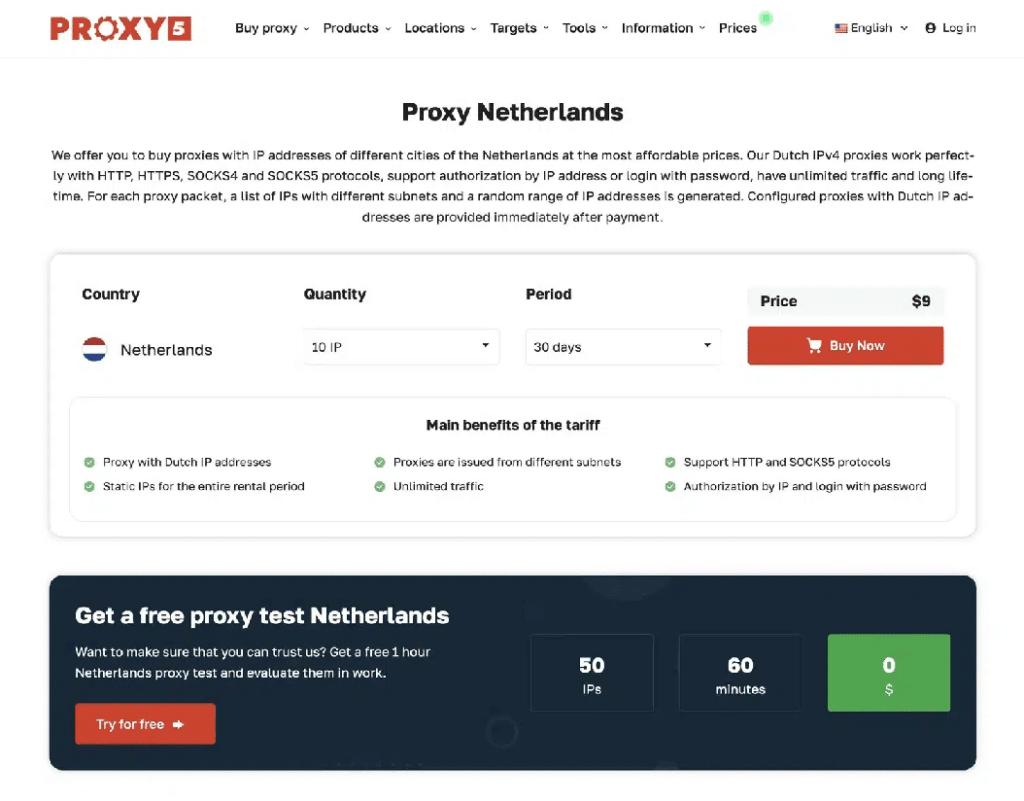This screenshot has height=801, width=1024.
Task: Click the shopping cart icon
Action: pos(815,346)
